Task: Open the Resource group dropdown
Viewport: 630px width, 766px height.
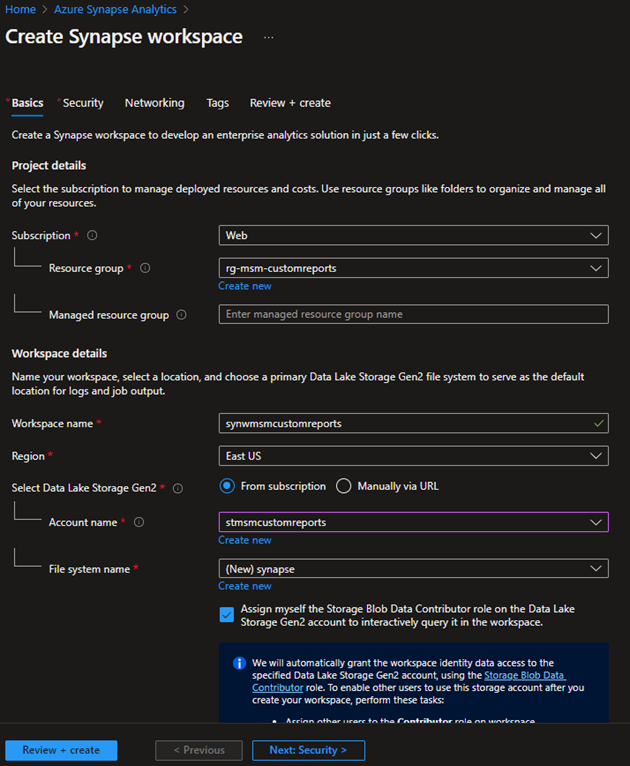Action: coord(414,268)
